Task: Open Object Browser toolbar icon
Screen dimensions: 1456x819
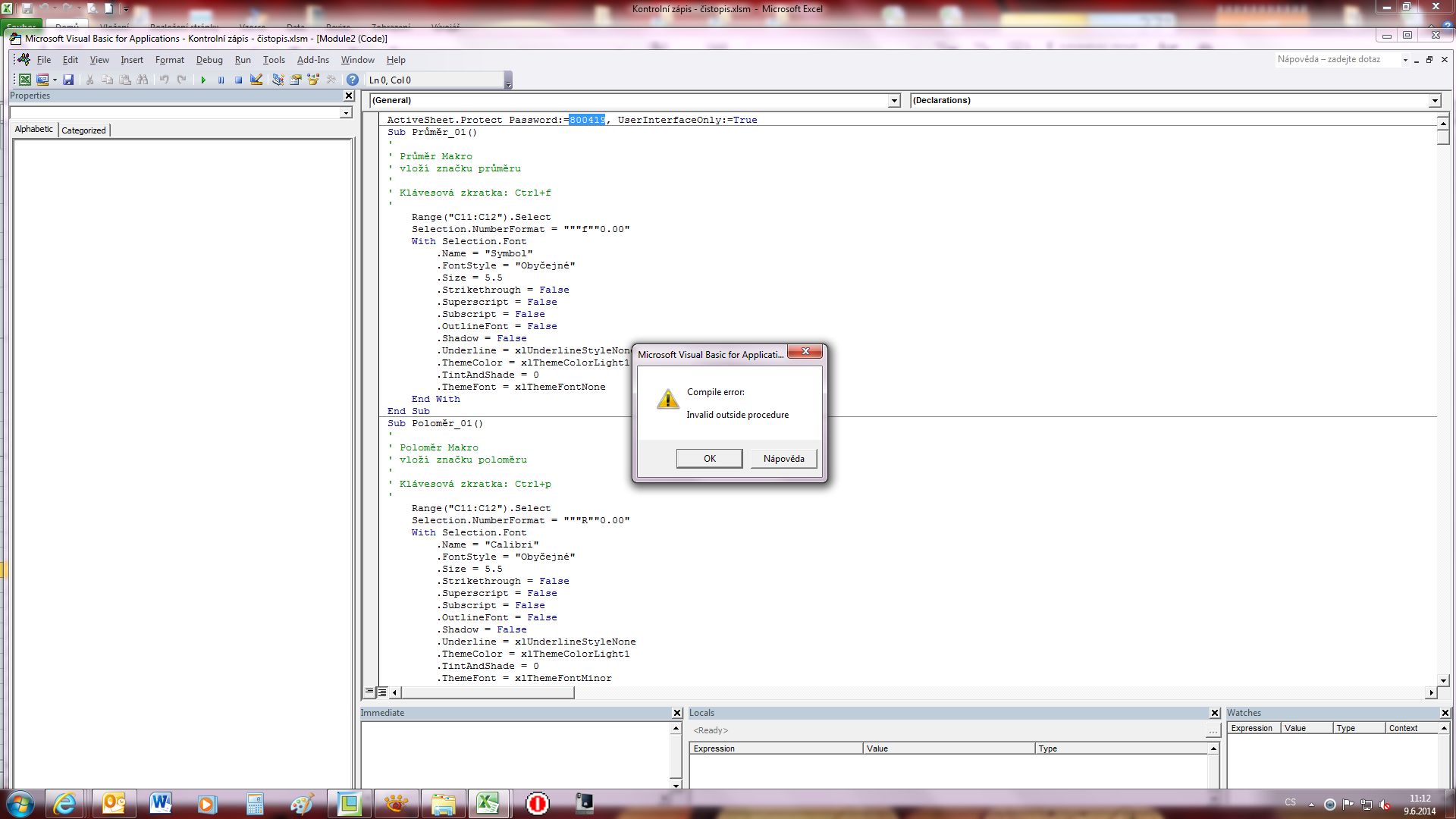Action: 313,80
